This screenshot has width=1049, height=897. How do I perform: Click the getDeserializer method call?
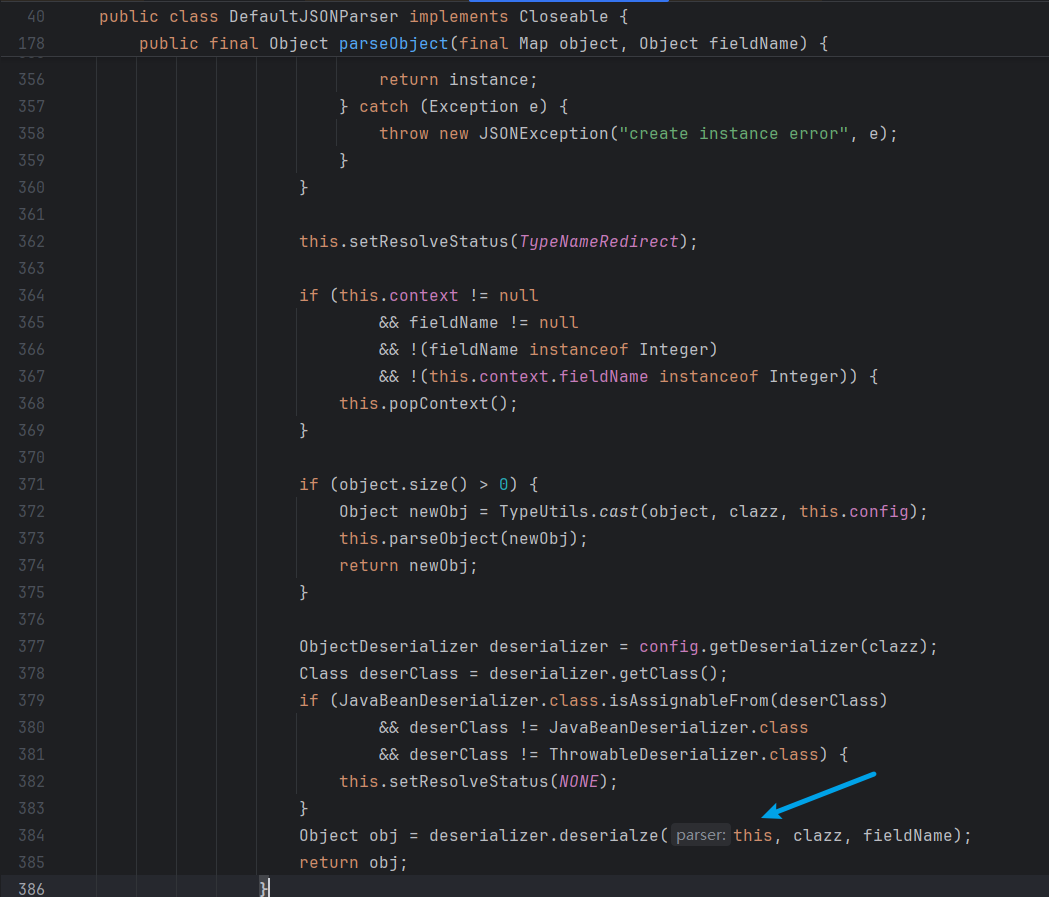(783, 646)
